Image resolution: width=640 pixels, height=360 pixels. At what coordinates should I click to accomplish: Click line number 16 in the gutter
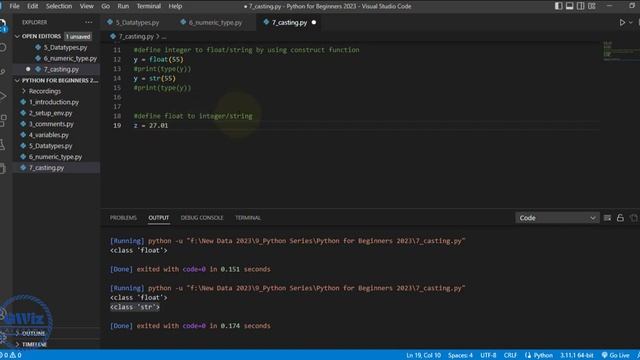pos(117,97)
